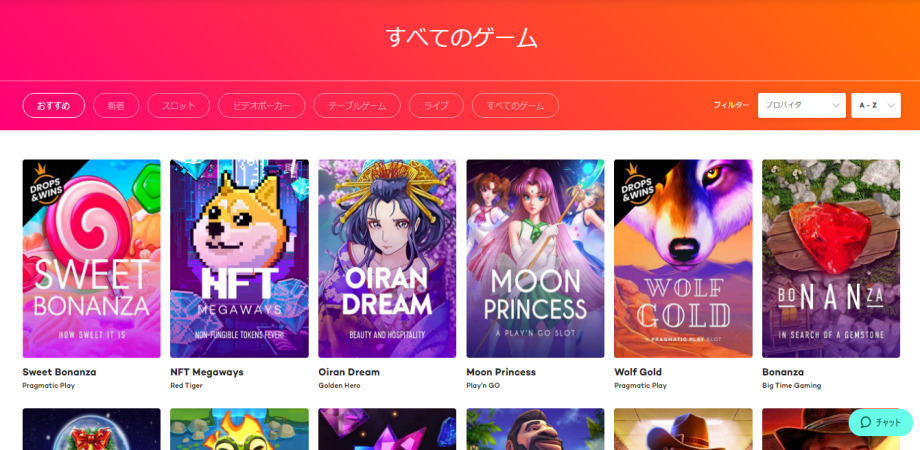Expand the プロバイダ provider dropdown
The image size is (920, 450).
point(801,106)
